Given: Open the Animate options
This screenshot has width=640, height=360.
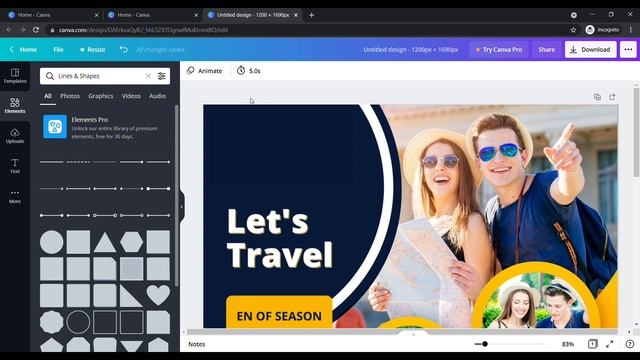Looking at the screenshot, I should [204, 71].
